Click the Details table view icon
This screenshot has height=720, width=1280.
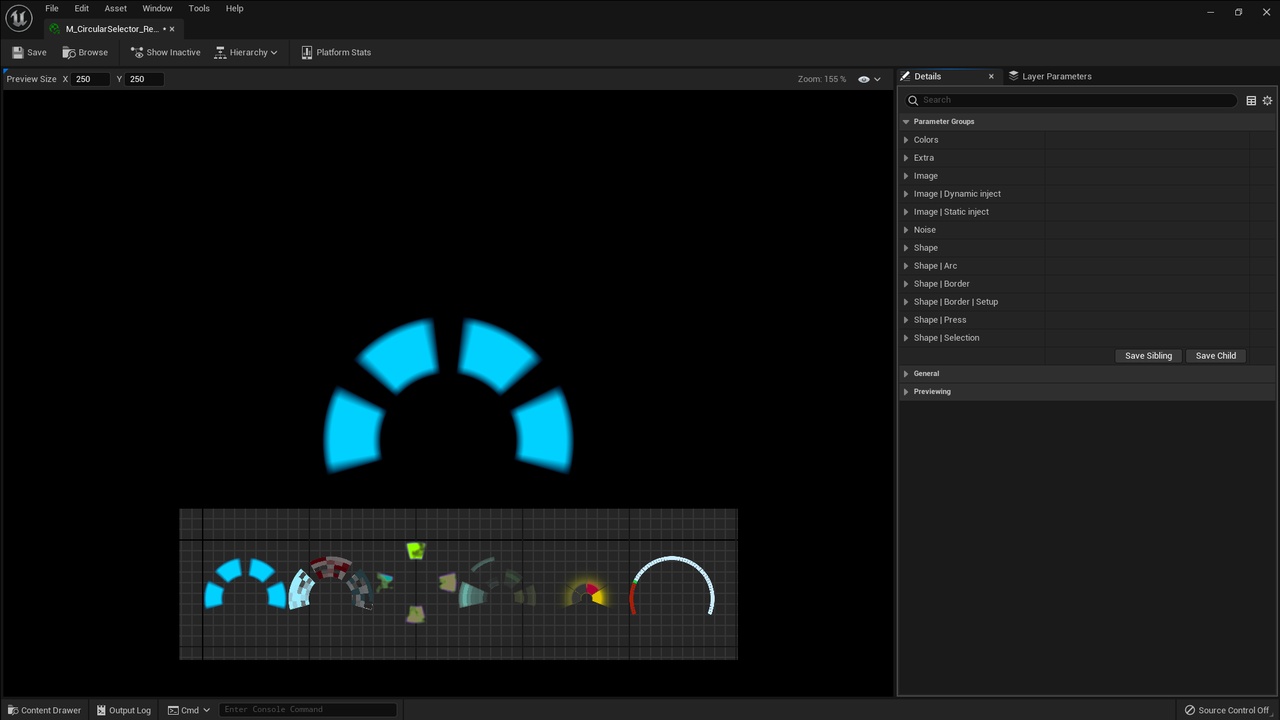(x=1251, y=100)
